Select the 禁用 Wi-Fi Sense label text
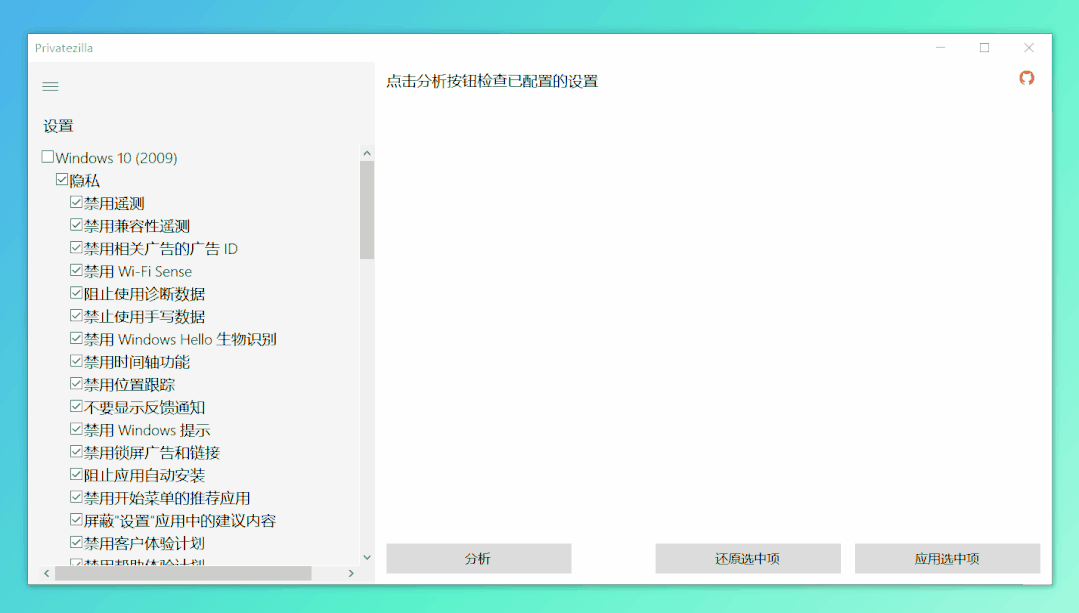The image size is (1079, 613). pyautogui.click(x=138, y=272)
